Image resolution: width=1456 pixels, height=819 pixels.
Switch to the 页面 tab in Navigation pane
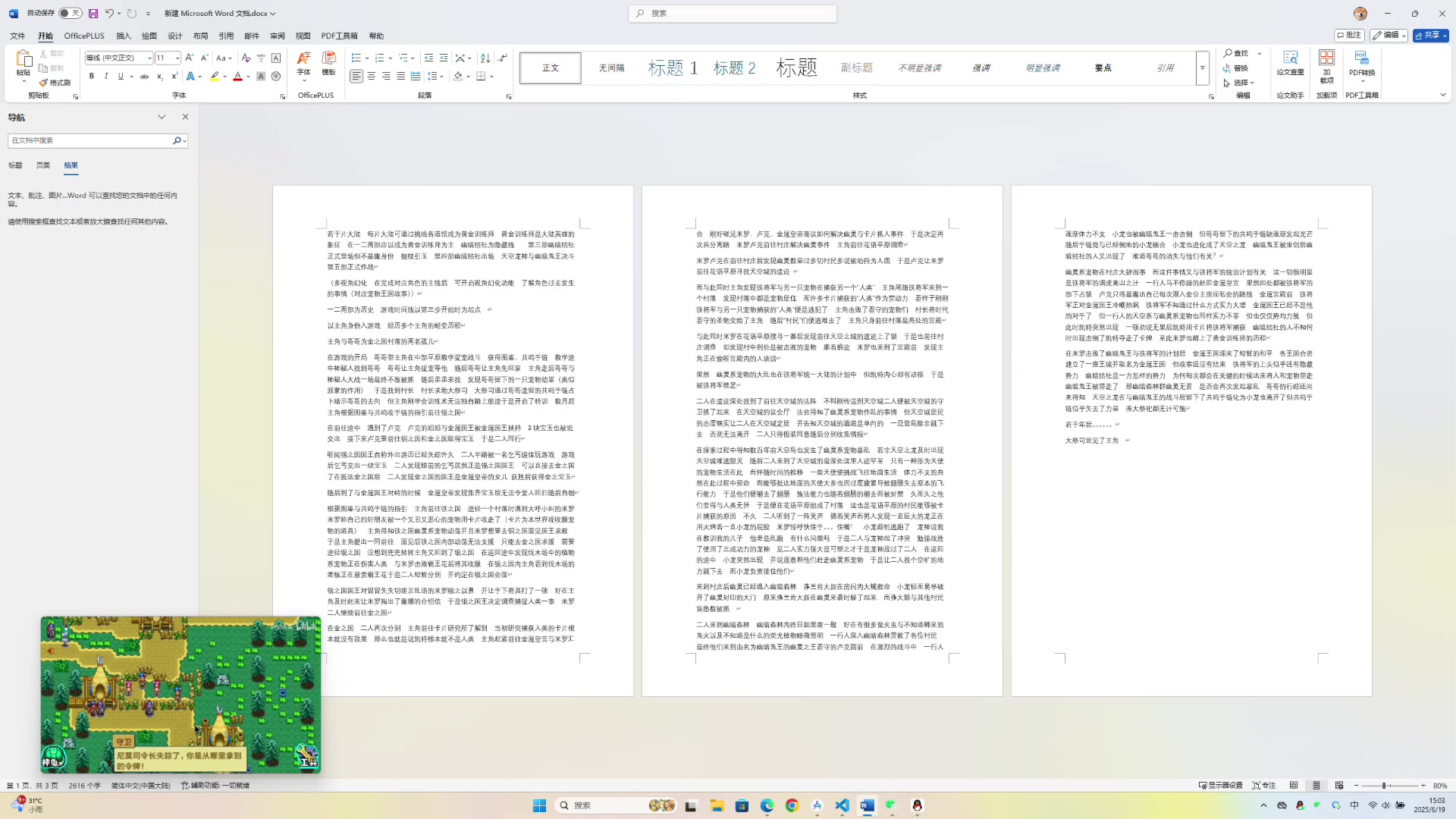[43, 165]
